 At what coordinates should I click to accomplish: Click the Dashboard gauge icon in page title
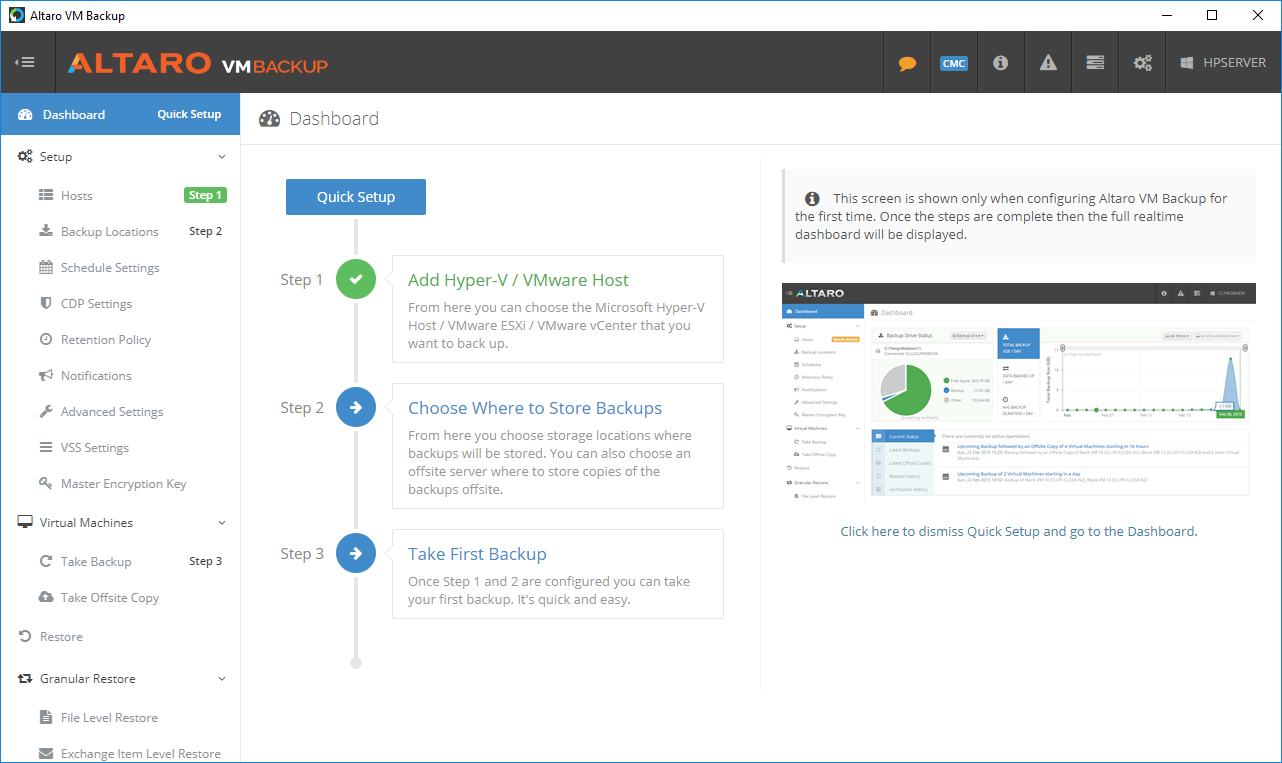tap(270, 119)
